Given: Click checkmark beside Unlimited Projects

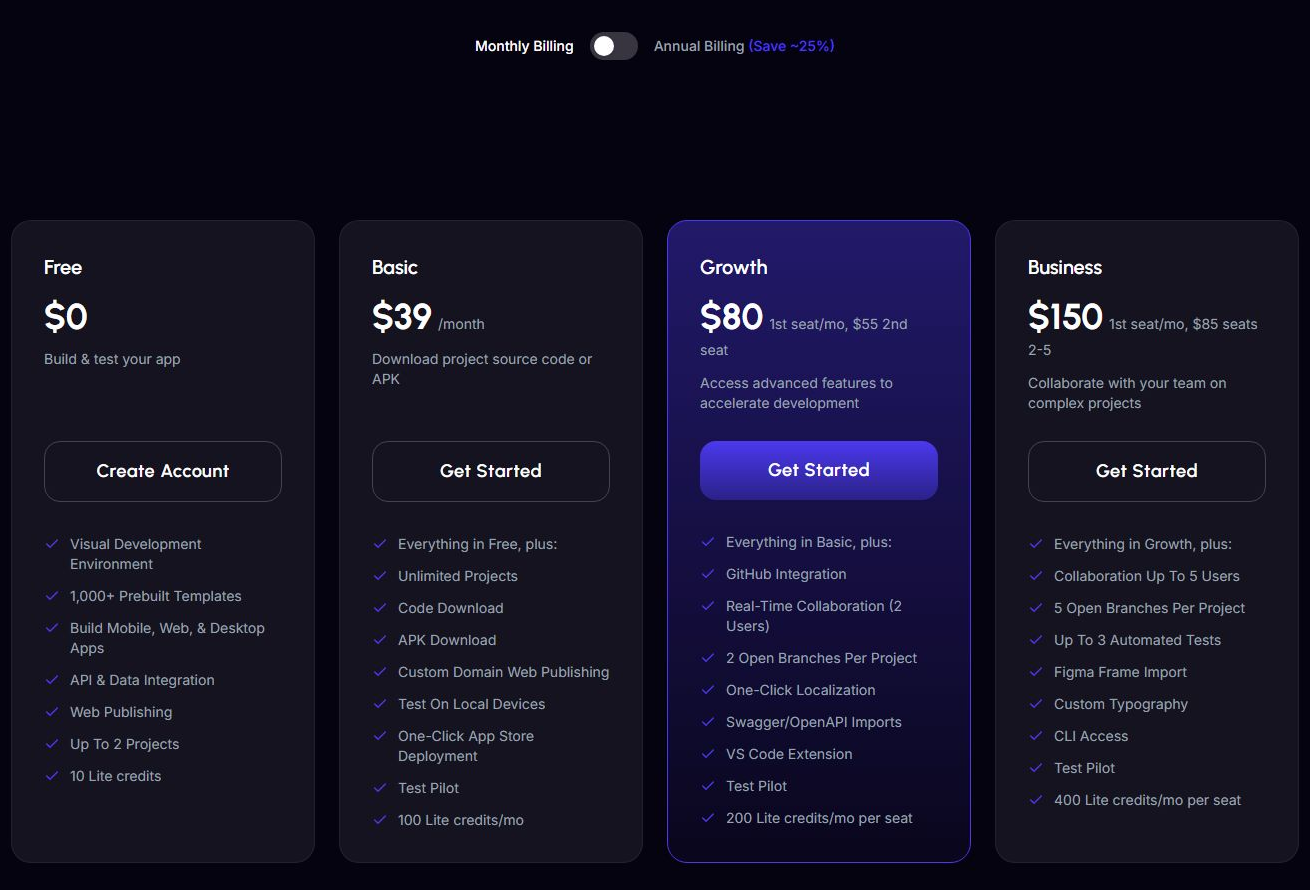Looking at the screenshot, I should (x=379, y=576).
